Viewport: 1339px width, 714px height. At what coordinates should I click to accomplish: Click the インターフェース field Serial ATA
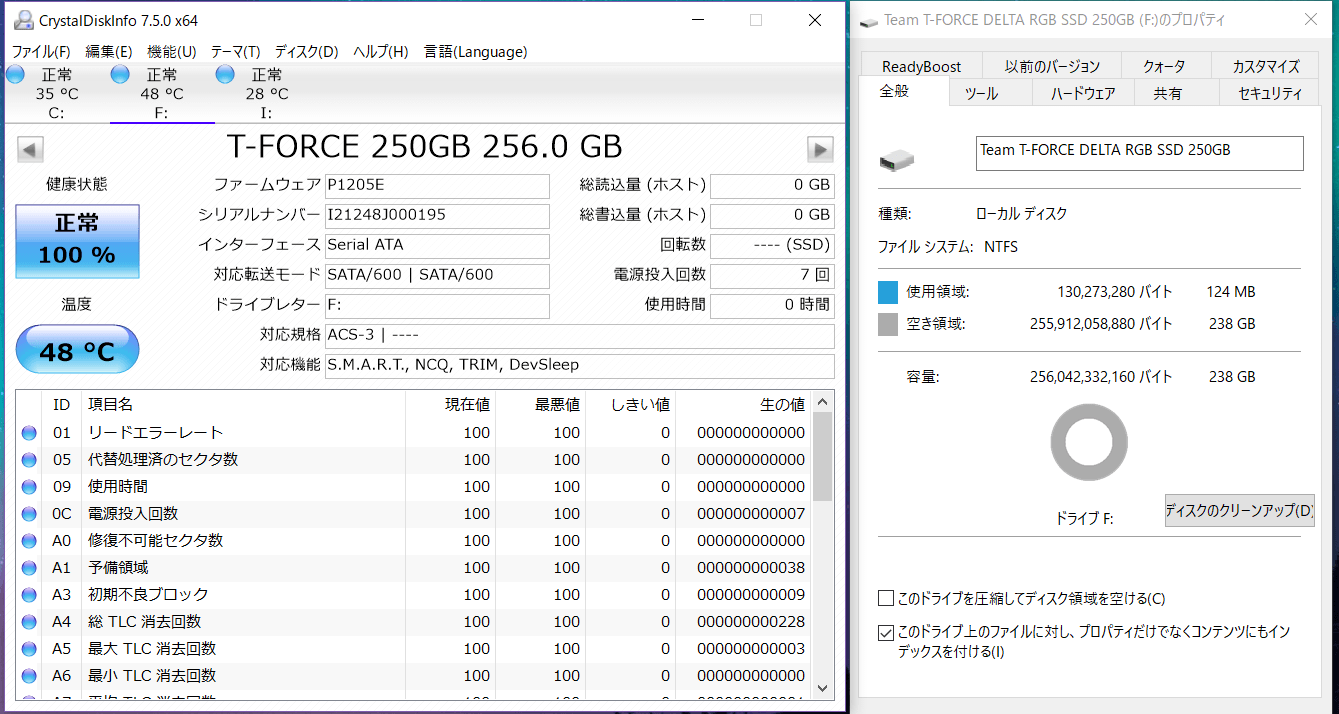(437, 245)
